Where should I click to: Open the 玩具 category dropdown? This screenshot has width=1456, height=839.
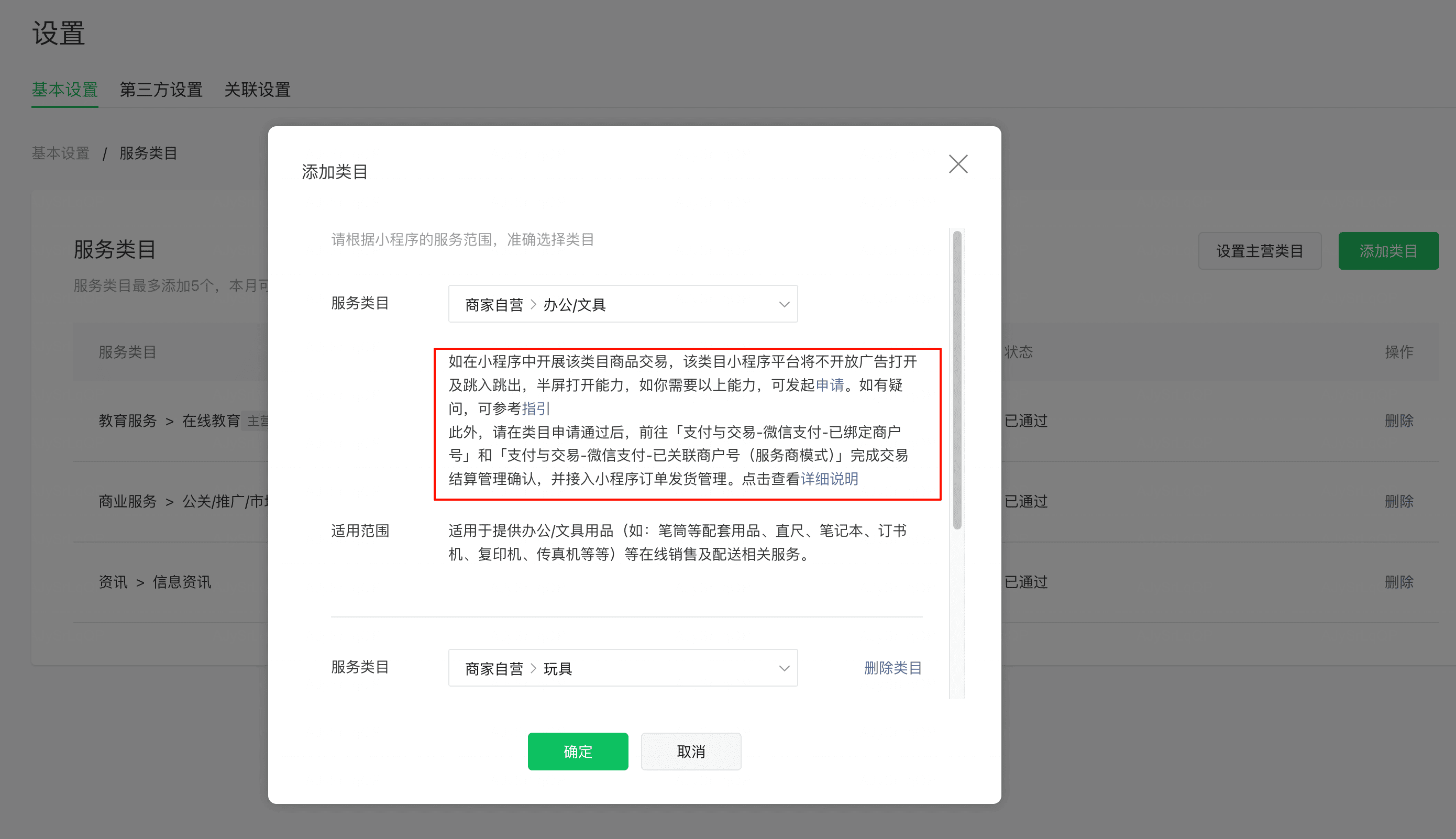coord(622,668)
